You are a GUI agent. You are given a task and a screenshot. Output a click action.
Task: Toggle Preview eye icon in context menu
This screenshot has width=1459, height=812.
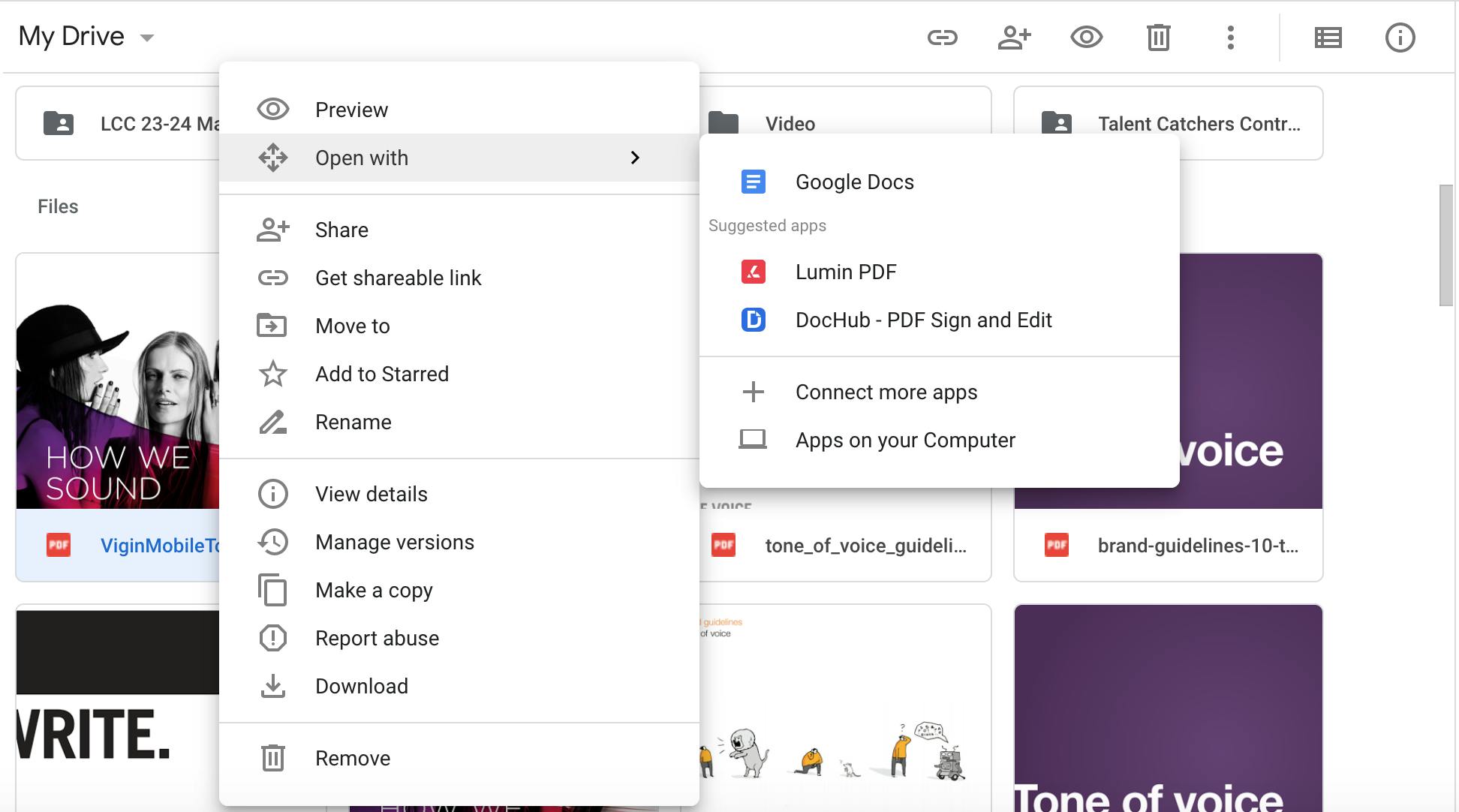tap(272, 108)
